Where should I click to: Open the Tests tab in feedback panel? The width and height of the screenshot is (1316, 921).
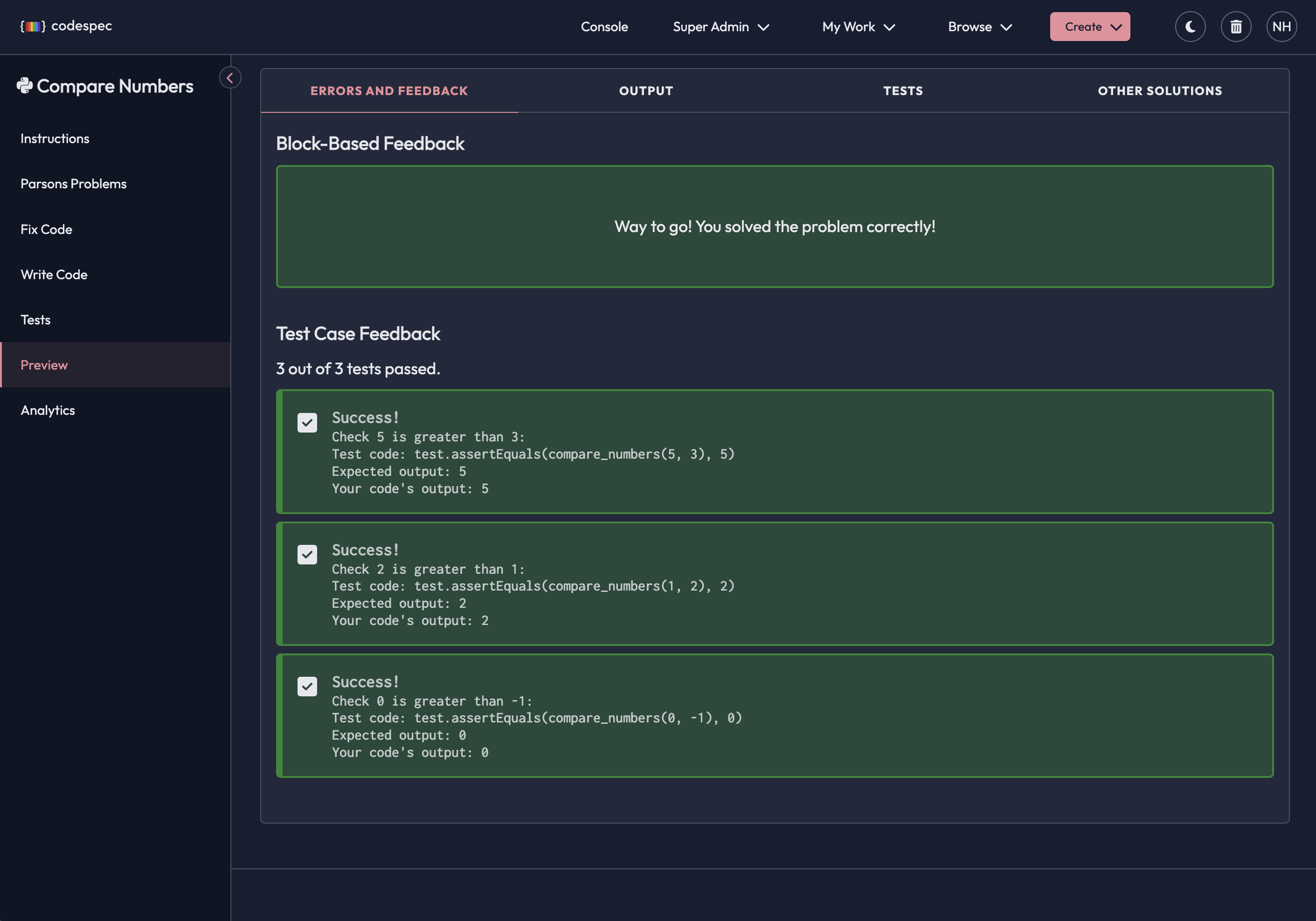(x=903, y=90)
